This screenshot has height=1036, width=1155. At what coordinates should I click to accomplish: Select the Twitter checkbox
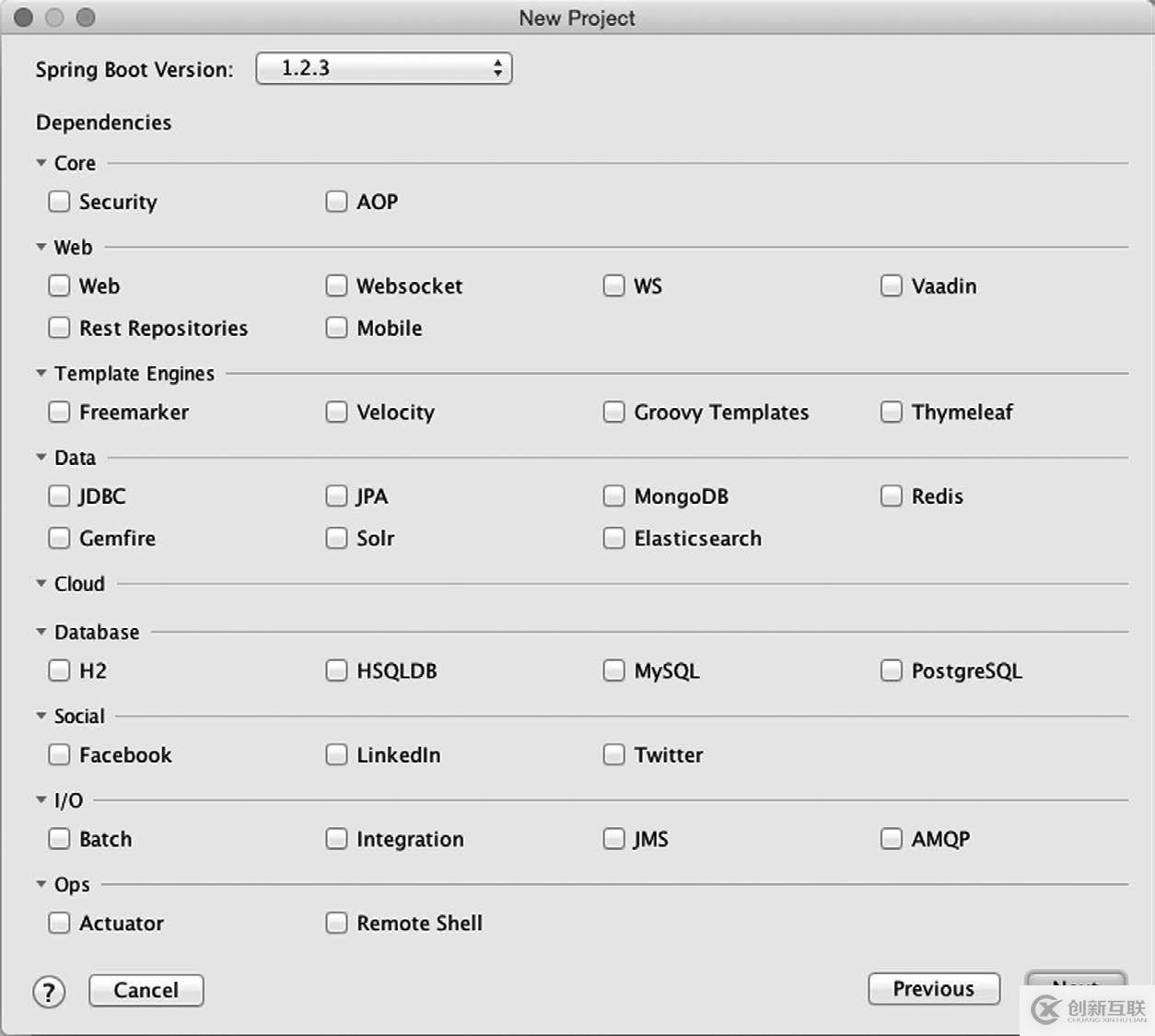[613, 755]
